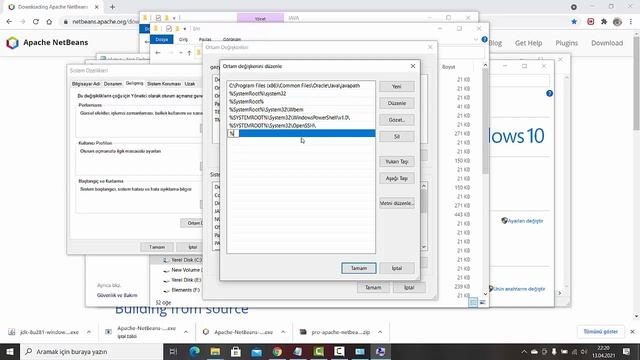Bookmark page with star icon
Viewport: 640px width, 360px height.
574,22
